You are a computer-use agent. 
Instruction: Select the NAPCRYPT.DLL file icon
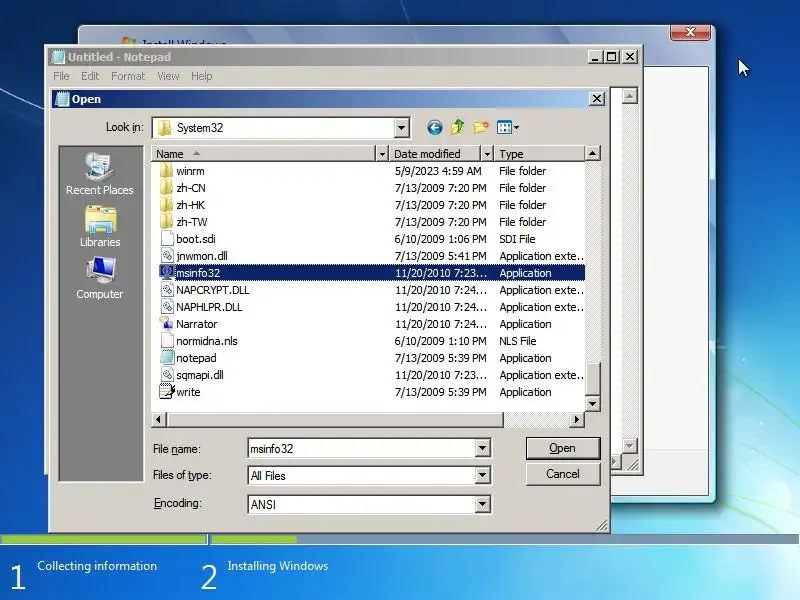click(x=167, y=289)
